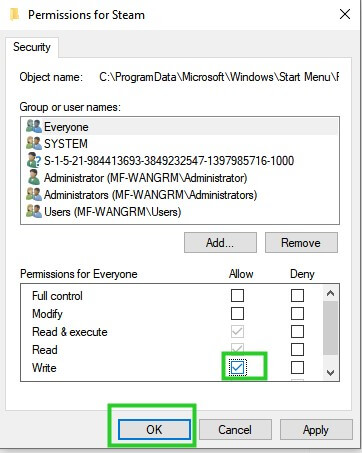
Task: Click the Cancel button
Action: click(235, 429)
